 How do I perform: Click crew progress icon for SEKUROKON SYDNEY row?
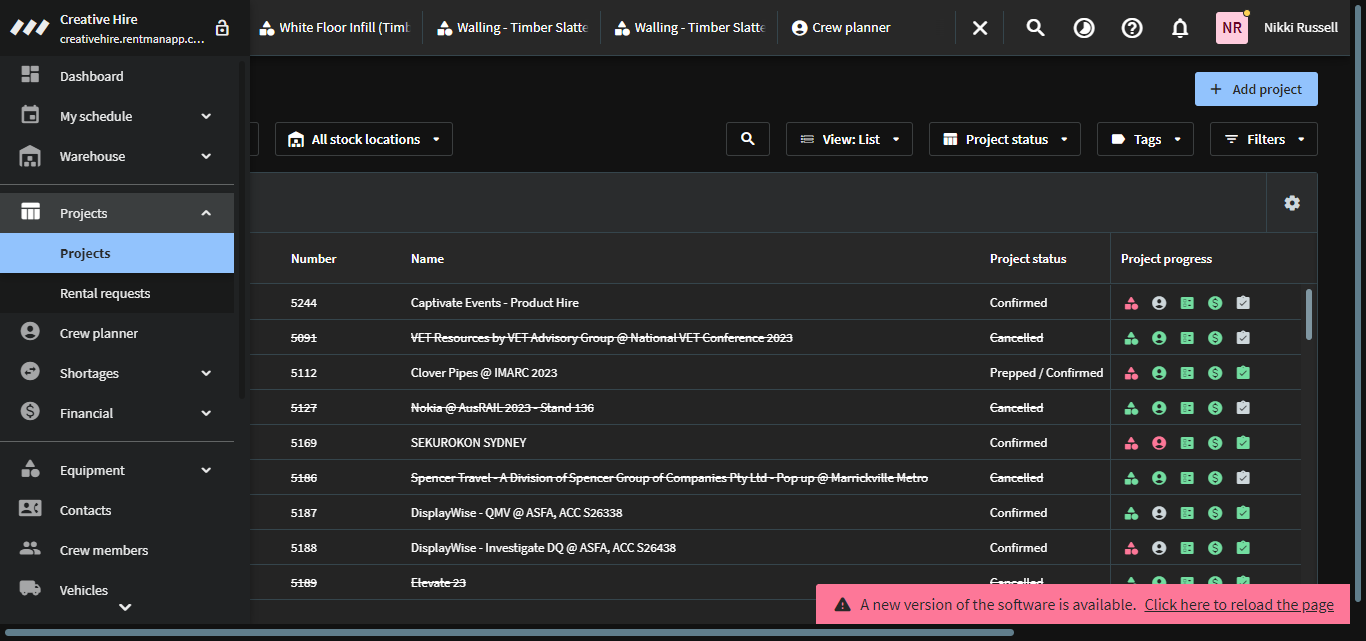pos(1159,443)
